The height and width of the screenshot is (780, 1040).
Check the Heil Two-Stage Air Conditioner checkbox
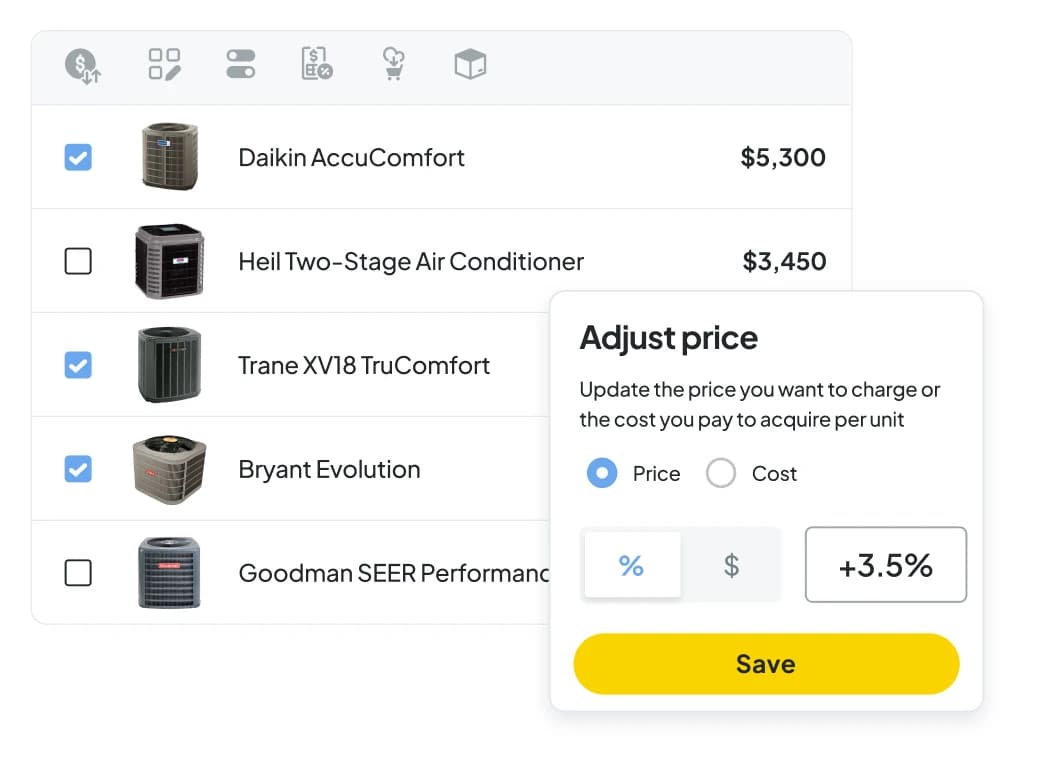78,261
